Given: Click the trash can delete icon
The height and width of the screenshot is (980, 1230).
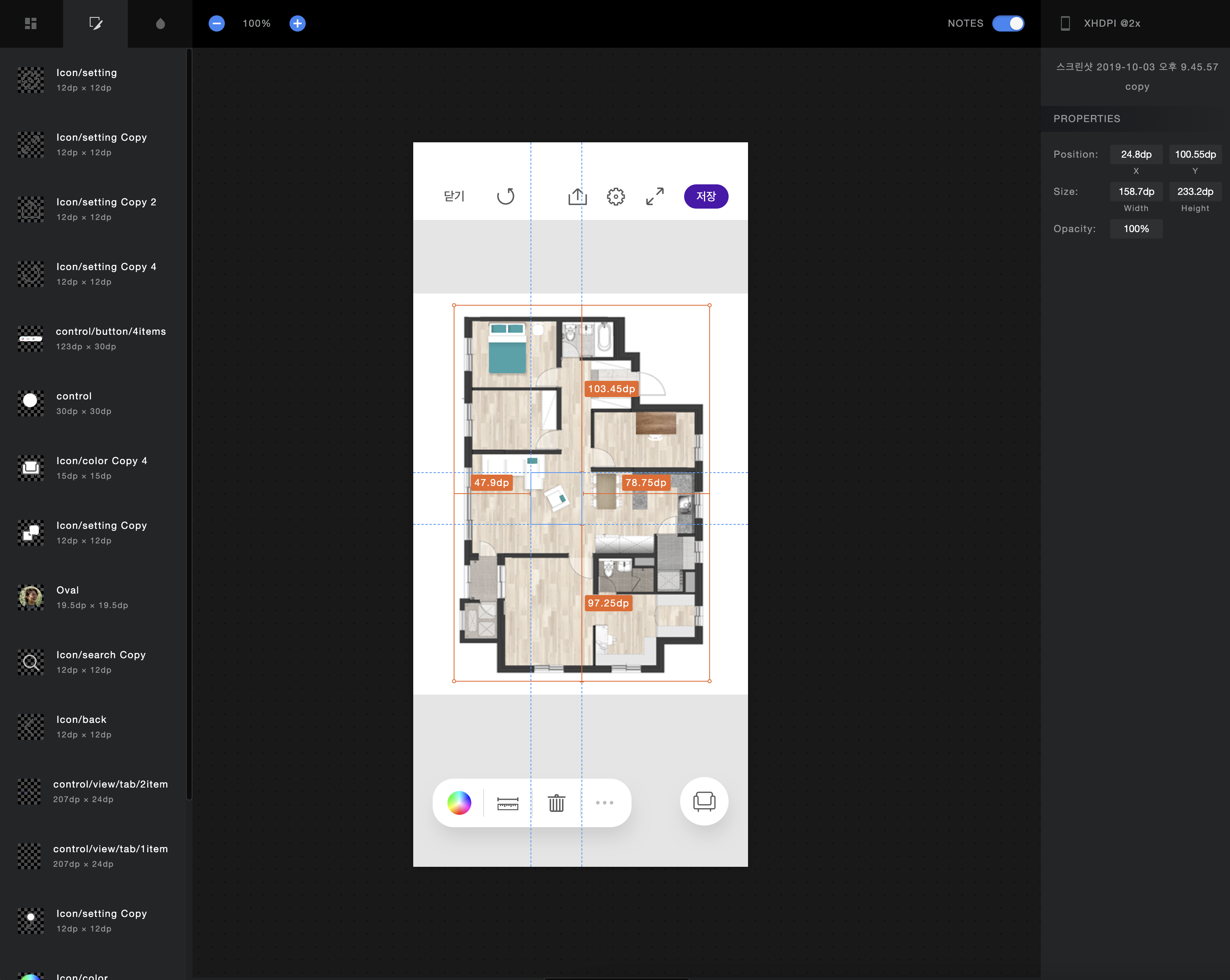Looking at the screenshot, I should (556, 803).
